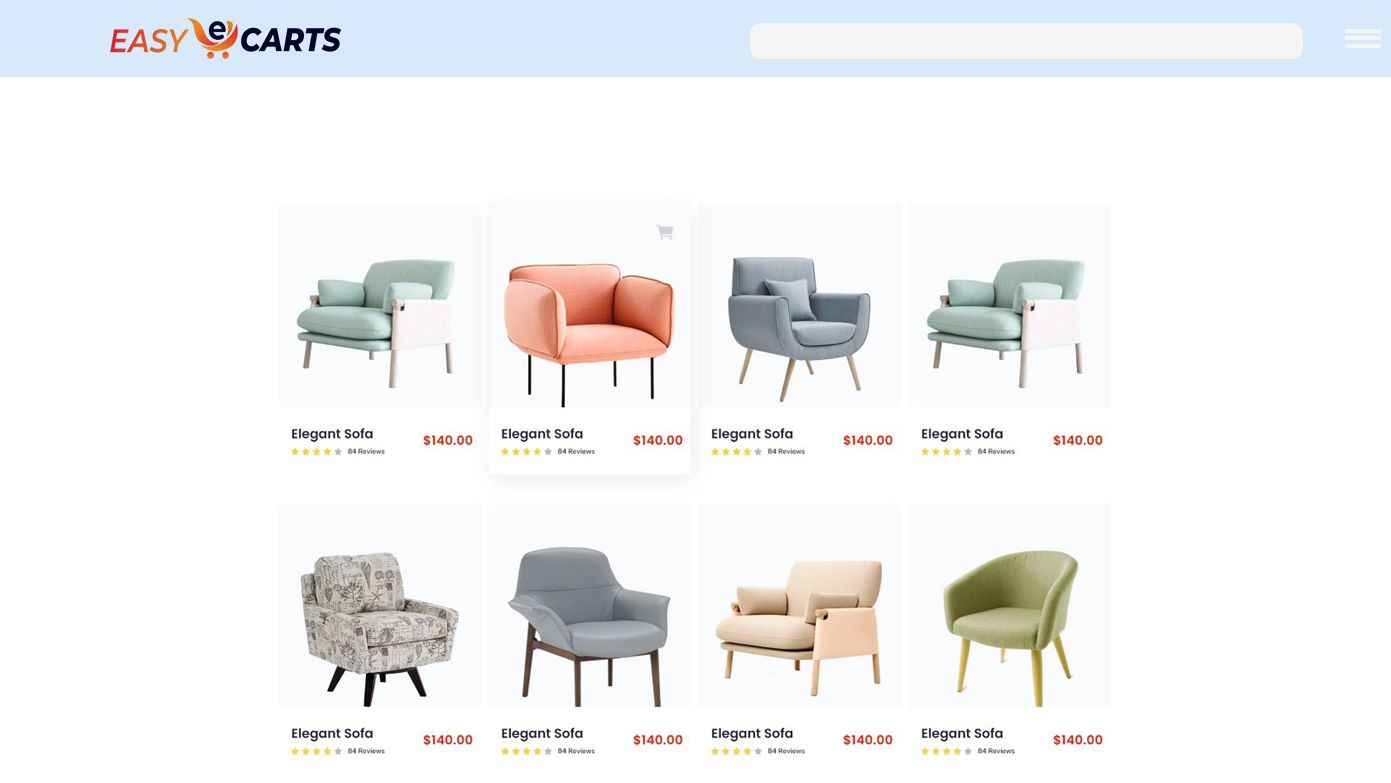Select the floral patterned swivel chair image
The width and height of the screenshot is (1391, 783).
click(380, 605)
